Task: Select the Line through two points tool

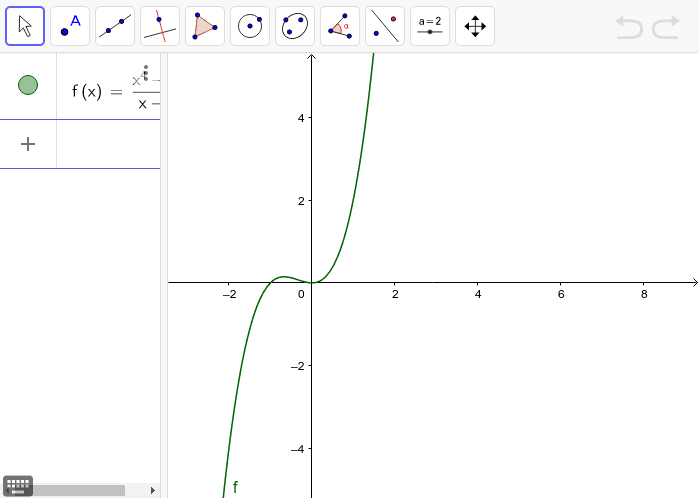Action: [115, 26]
